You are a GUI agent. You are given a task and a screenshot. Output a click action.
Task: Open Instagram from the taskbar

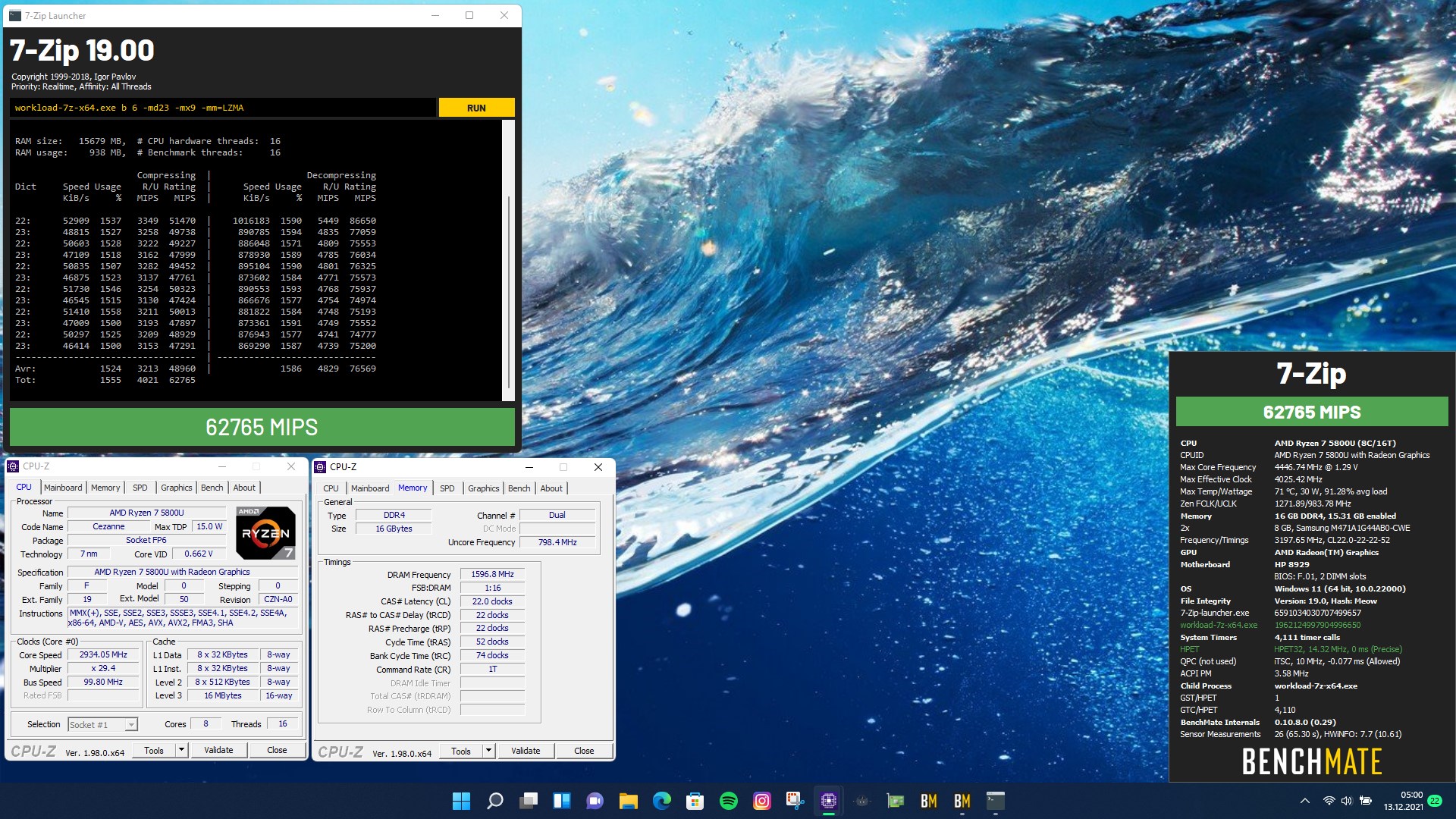click(x=761, y=801)
